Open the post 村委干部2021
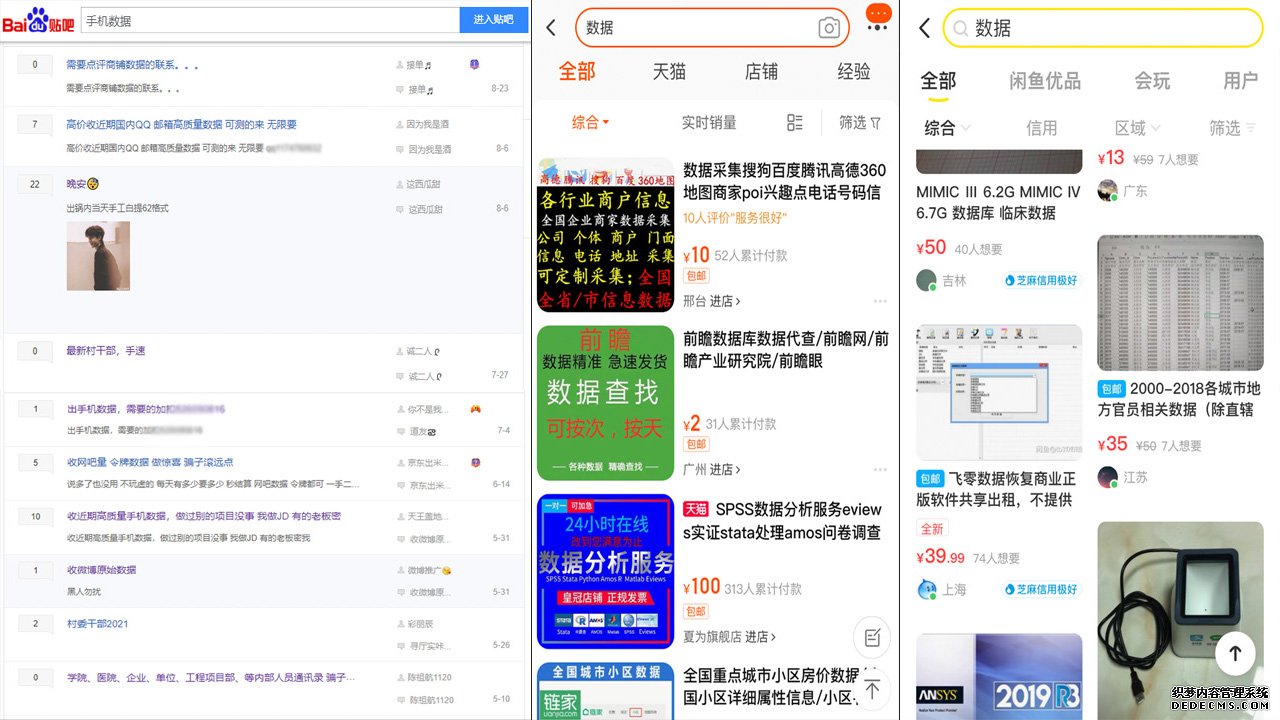The image size is (1280, 720). (x=97, y=624)
